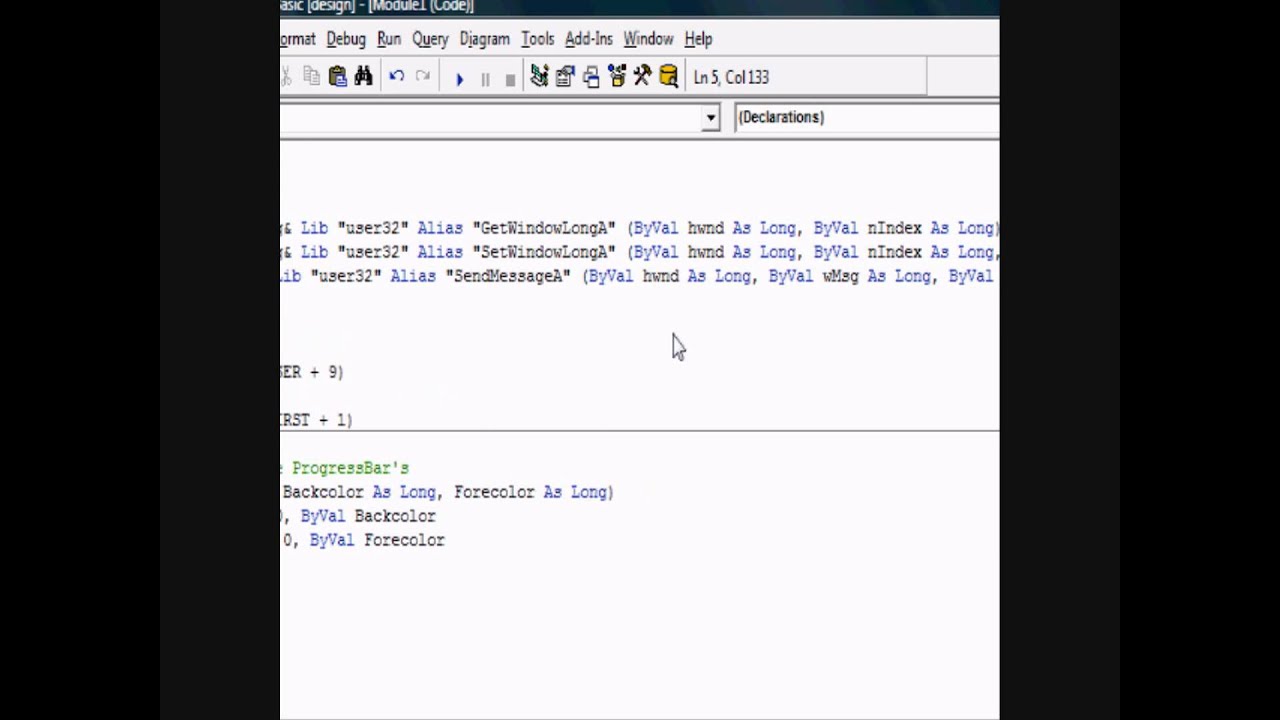Open the (Declarations) procedure combo box
Image resolution: width=1280 pixels, height=720 pixels.
pos(866,117)
